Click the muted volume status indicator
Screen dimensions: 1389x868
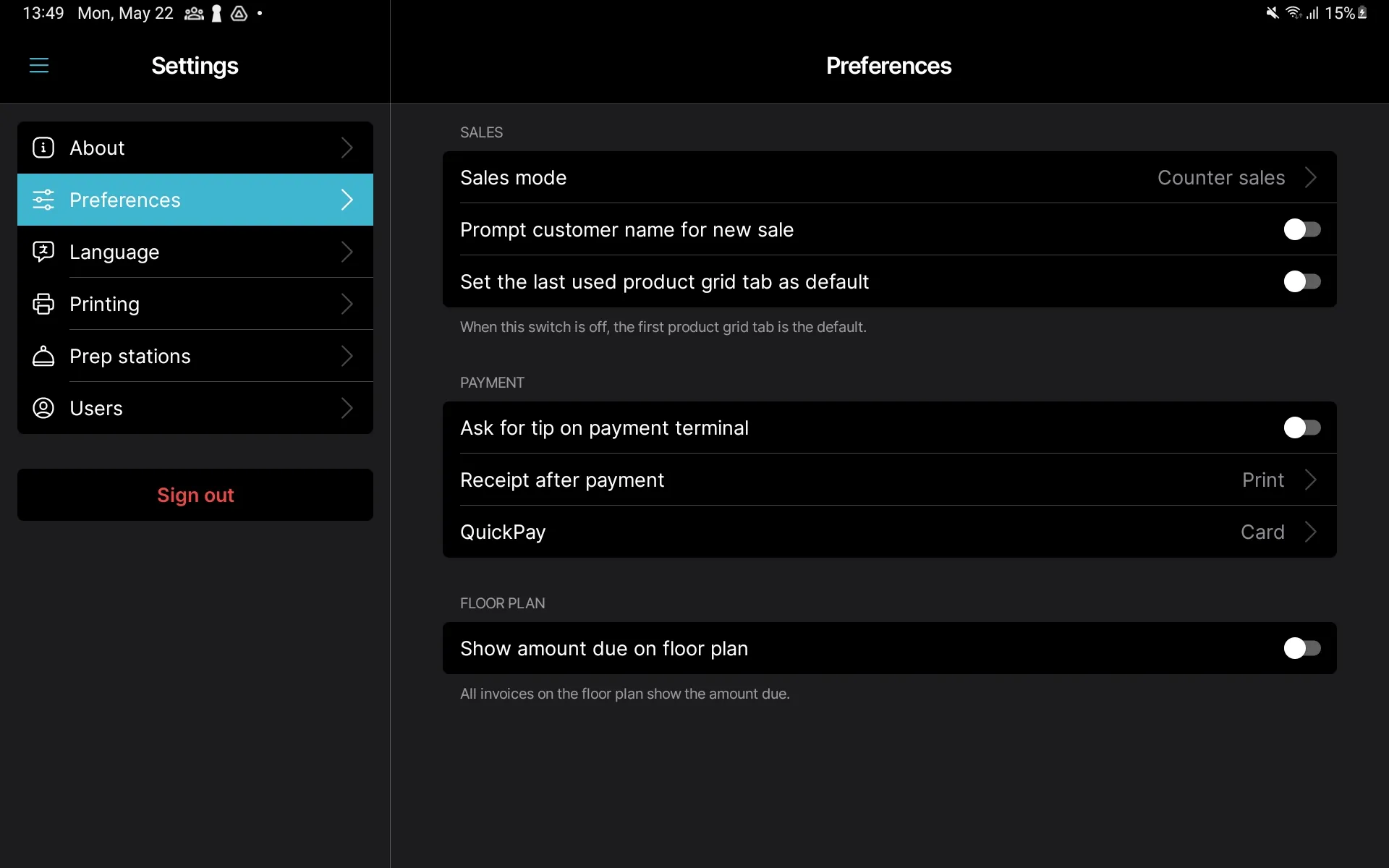pos(1272,12)
